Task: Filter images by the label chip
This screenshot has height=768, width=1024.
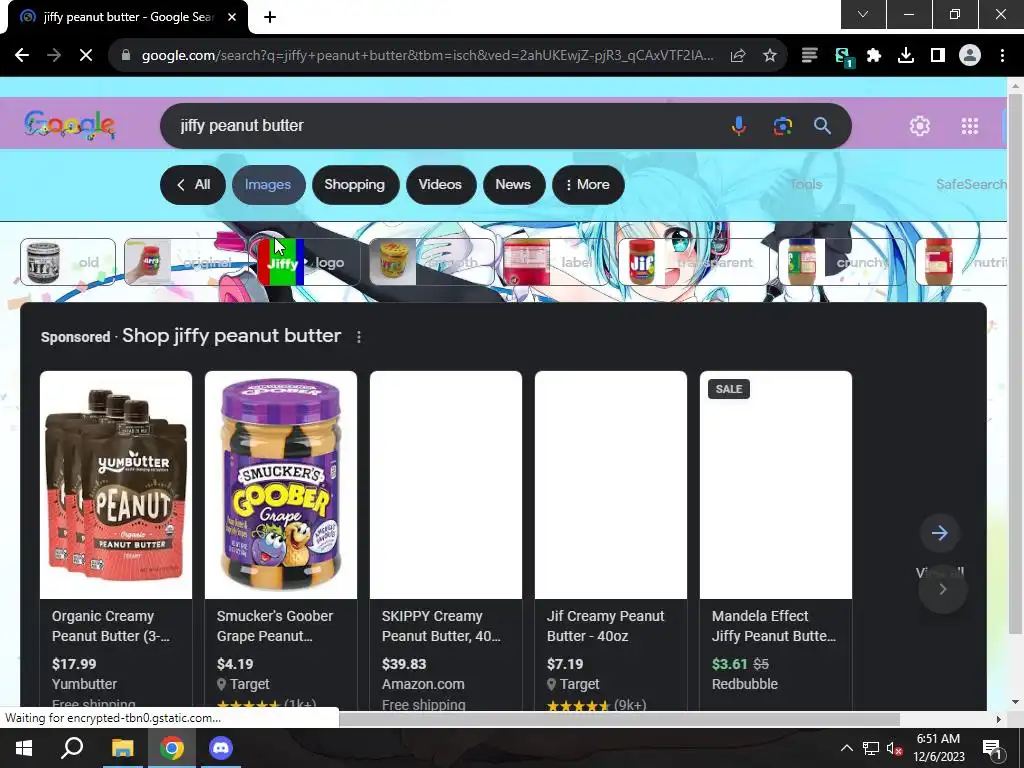Action: point(556,262)
